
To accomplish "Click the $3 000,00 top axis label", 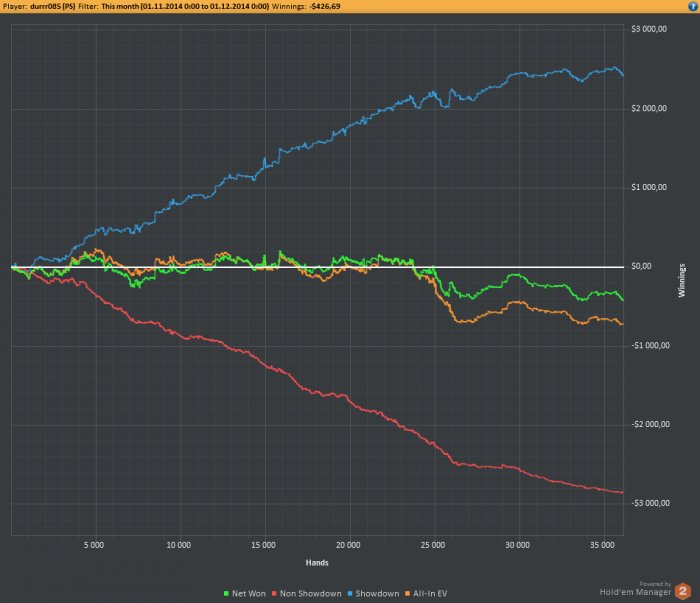I will click(649, 29).
